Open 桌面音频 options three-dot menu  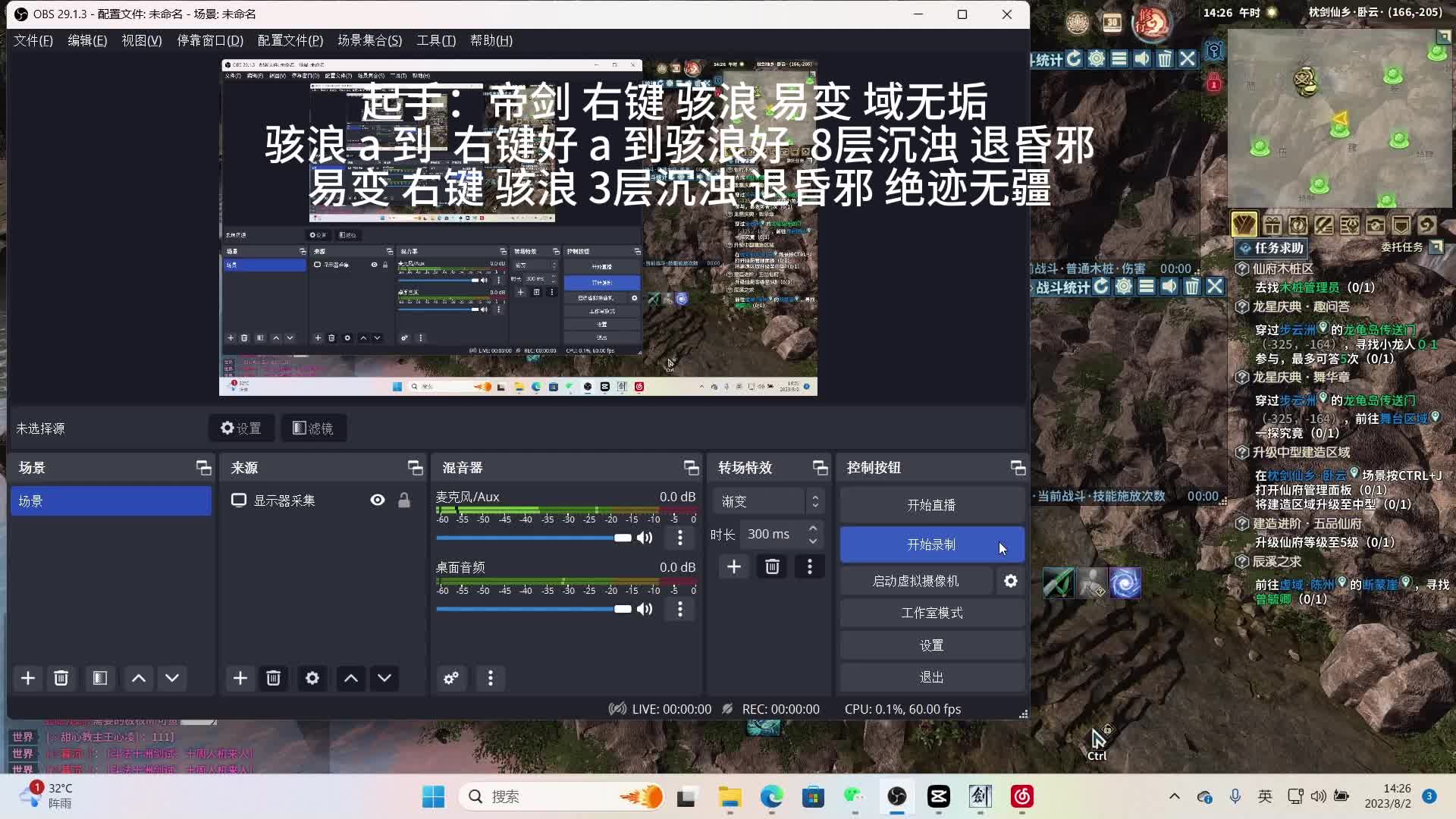pos(680,609)
